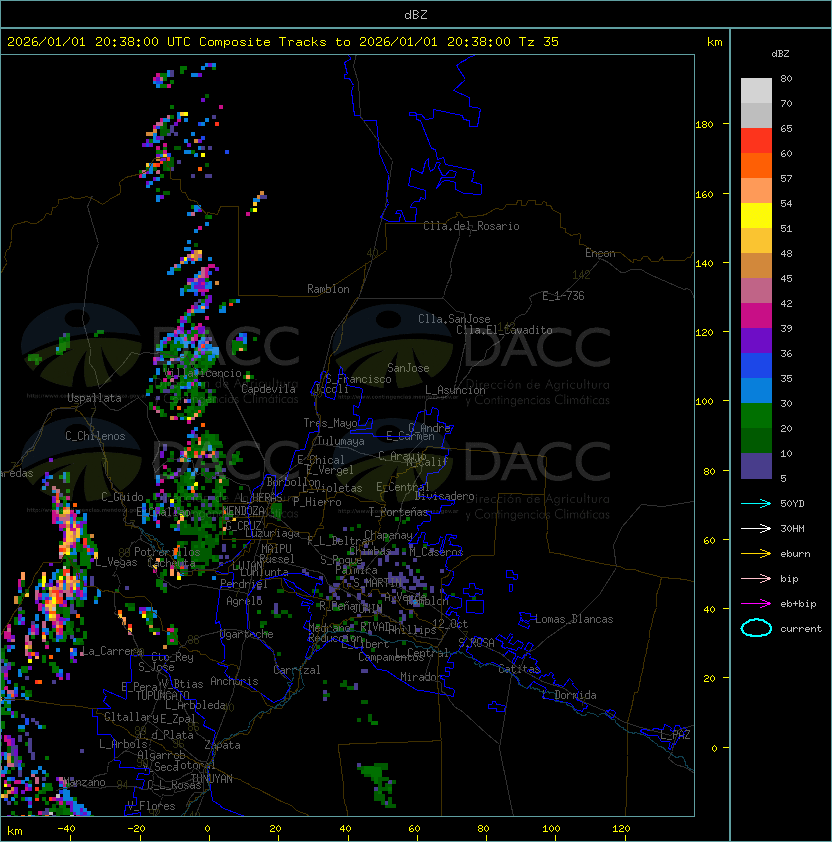The width and height of the screenshot is (832, 842).
Task: Pick the light gray 80–70 dBZ swatch
Action: pyautogui.click(x=756, y=91)
